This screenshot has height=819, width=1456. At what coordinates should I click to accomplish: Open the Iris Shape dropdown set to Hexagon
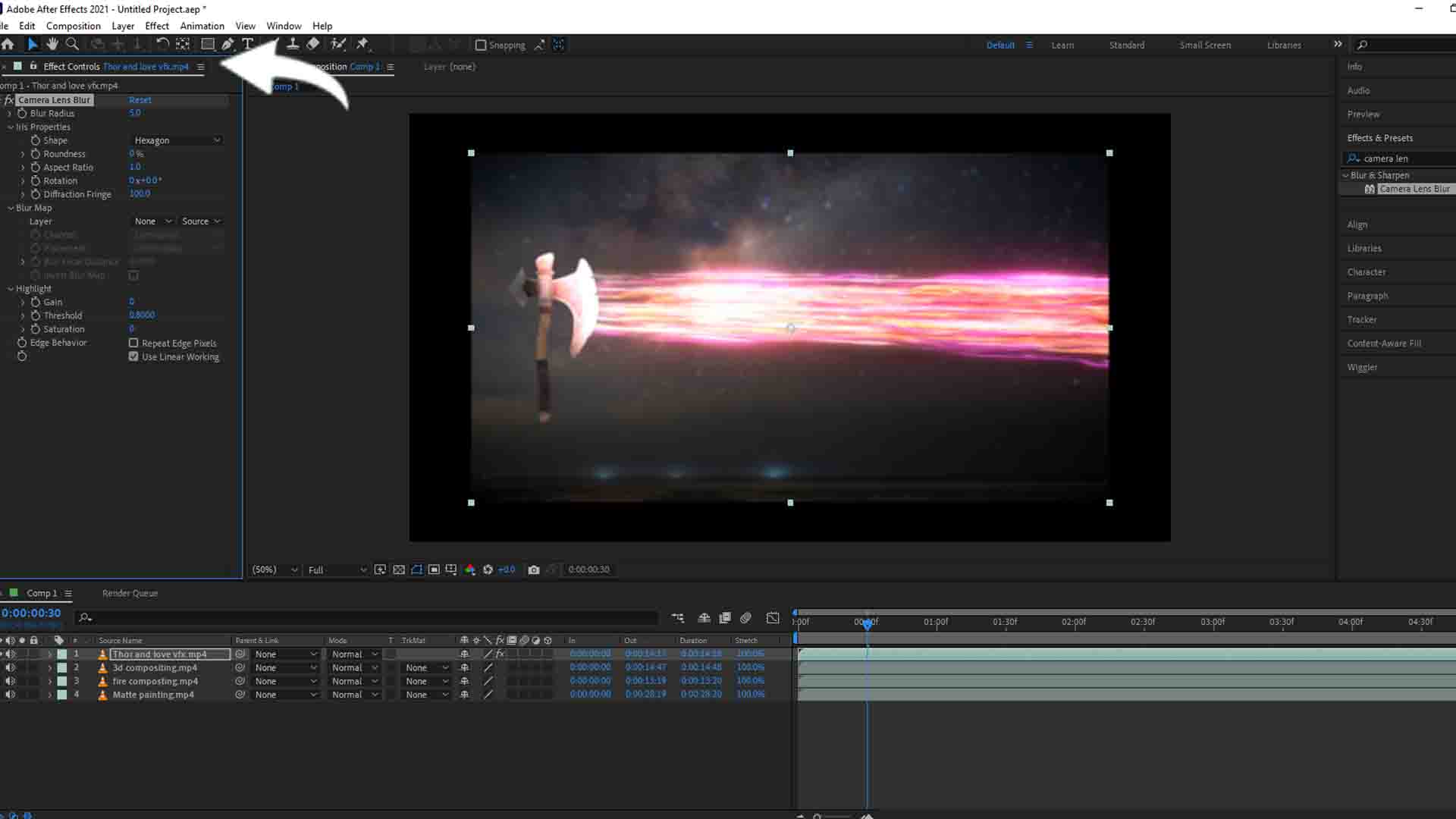tap(177, 140)
